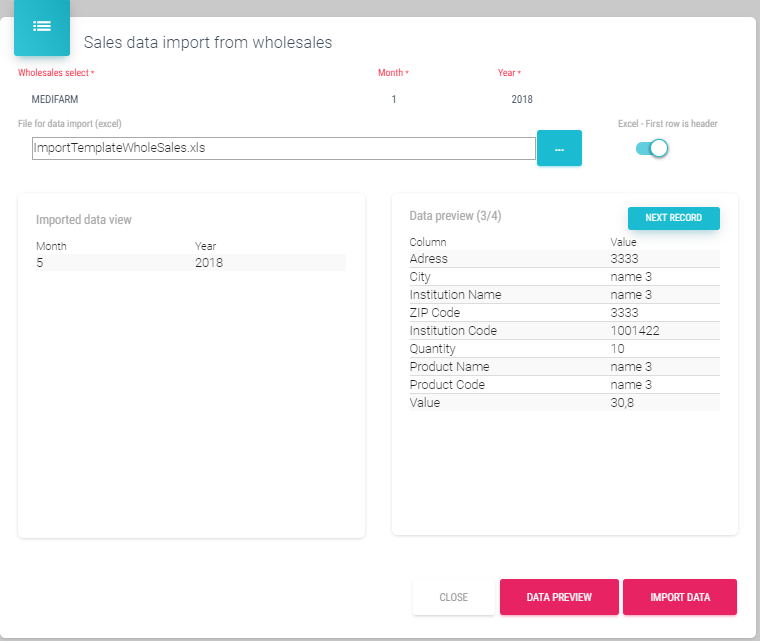Image resolution: width=760 pixels, height=641 pixels.
Task: Browse for file with the ellipsis button
Action: click(559, 148)
